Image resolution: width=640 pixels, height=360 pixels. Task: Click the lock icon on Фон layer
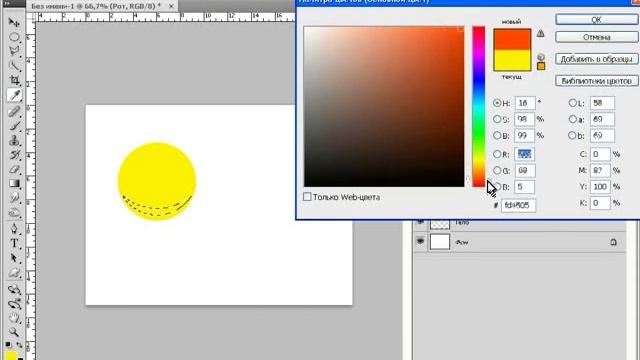(613, 242)
